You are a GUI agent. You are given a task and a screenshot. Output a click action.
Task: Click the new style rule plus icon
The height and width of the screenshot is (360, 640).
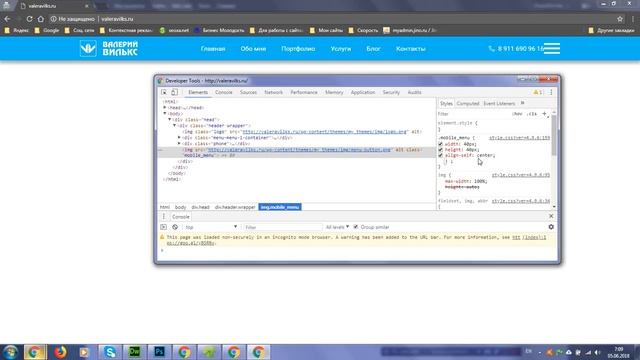tap(544, 114)
